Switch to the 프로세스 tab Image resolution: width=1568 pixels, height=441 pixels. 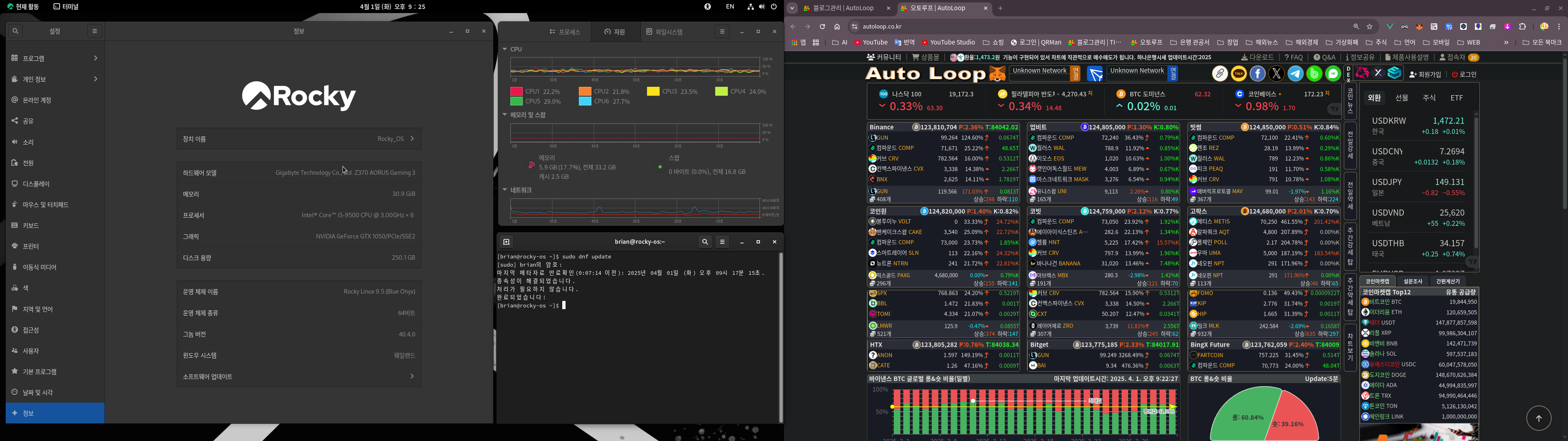click(x=565, y=32)
